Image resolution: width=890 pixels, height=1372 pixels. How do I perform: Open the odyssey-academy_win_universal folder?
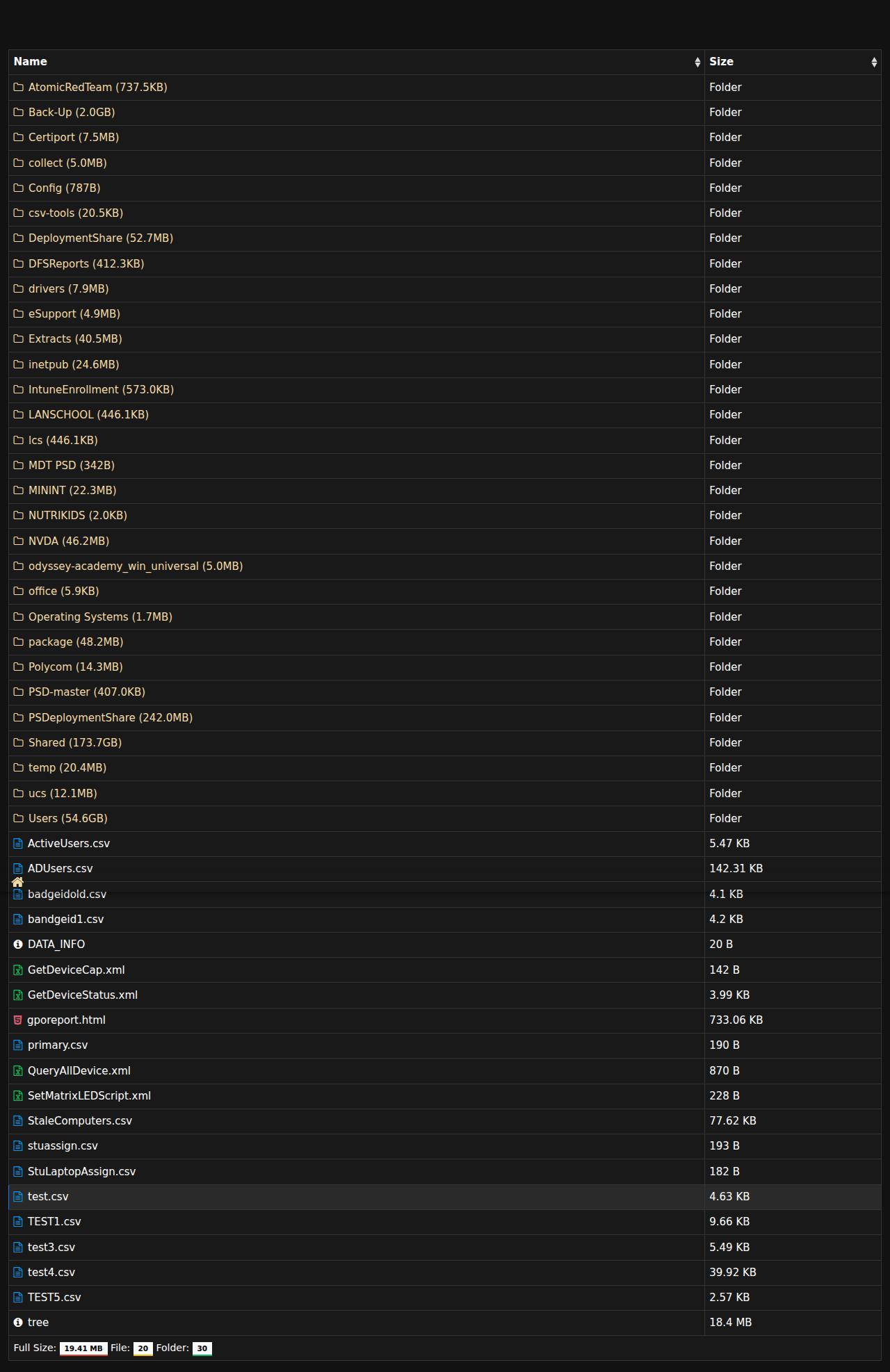click(135, 566)
